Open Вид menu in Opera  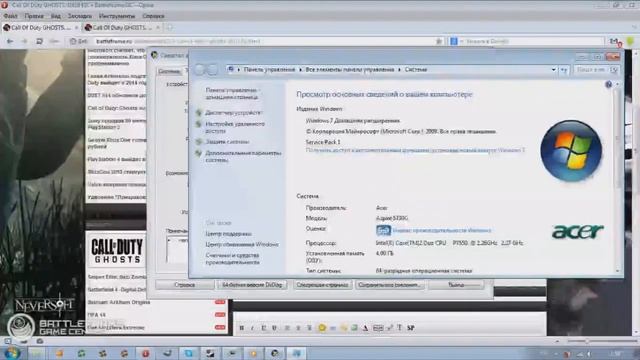pos(56,16)
